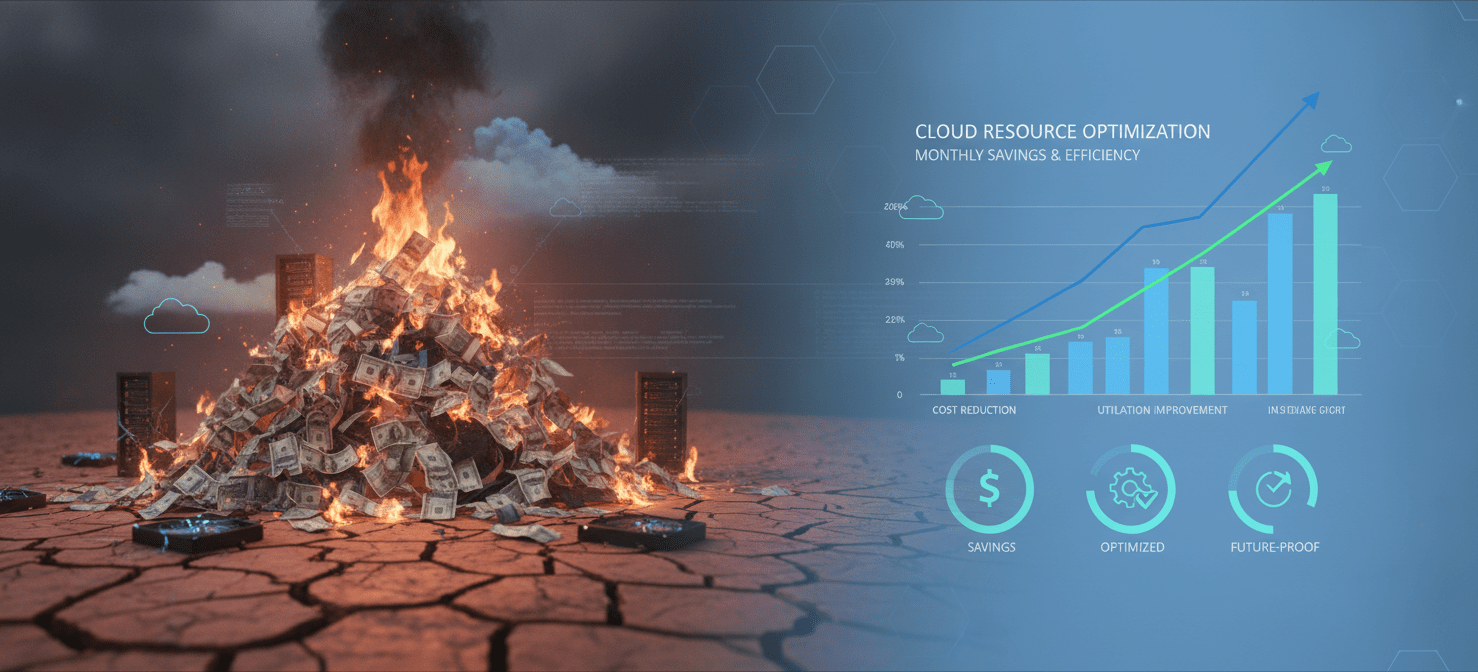Open the clock Future-Proof icon

pyautogui.click(x=1273, y=489)
